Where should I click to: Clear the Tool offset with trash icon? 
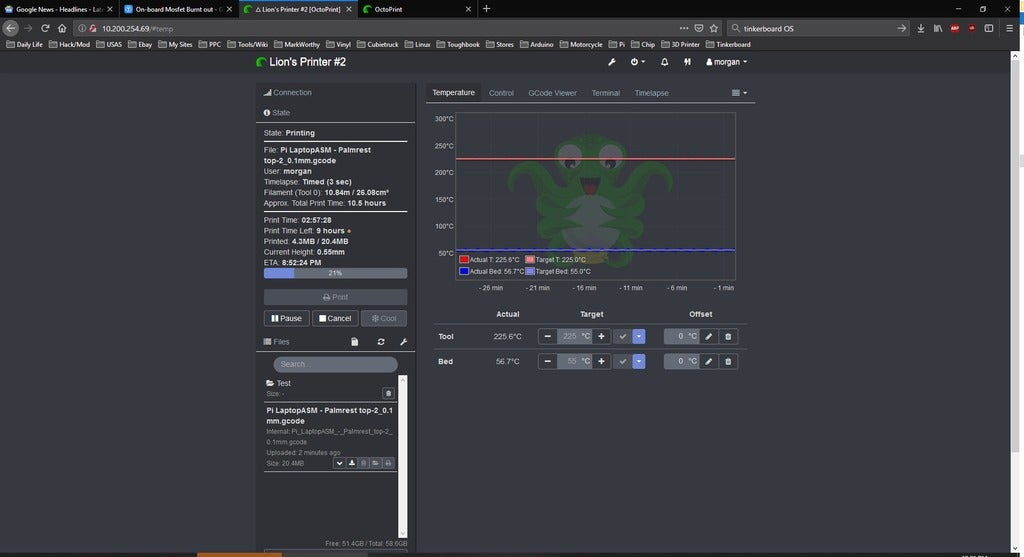(x=728, y=336)
